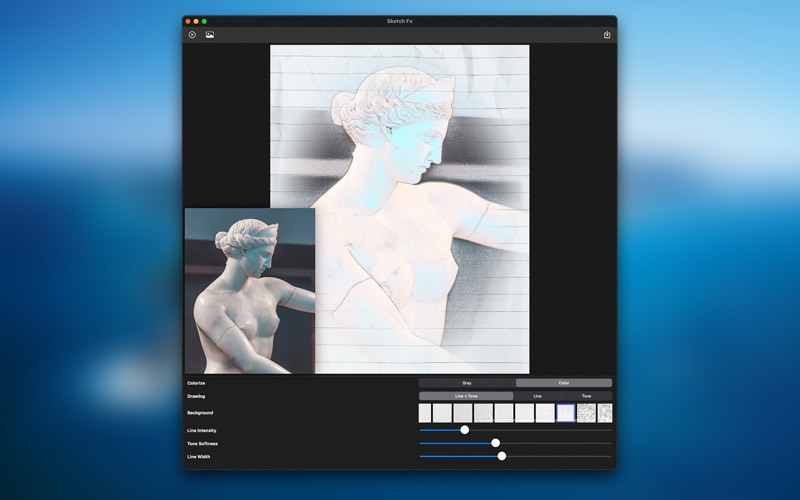Click the Line Intensity slider handle

click(464, 430)
